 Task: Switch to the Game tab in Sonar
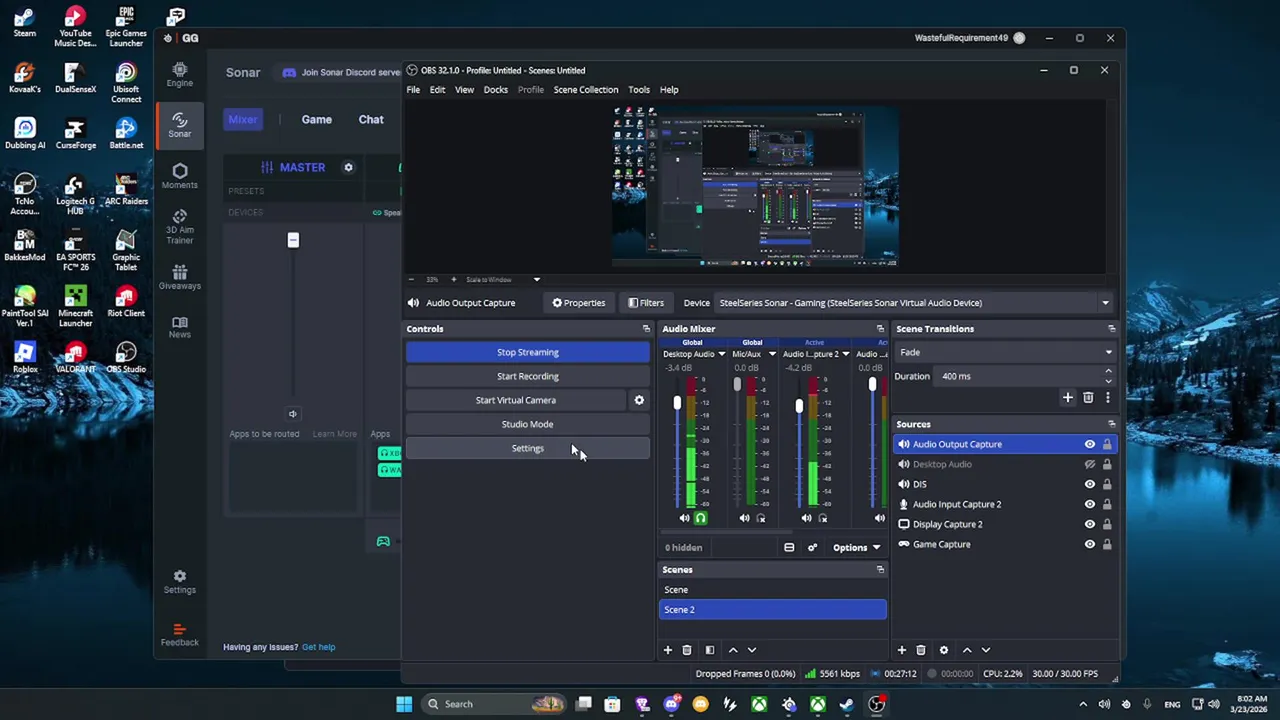[316, 119]
